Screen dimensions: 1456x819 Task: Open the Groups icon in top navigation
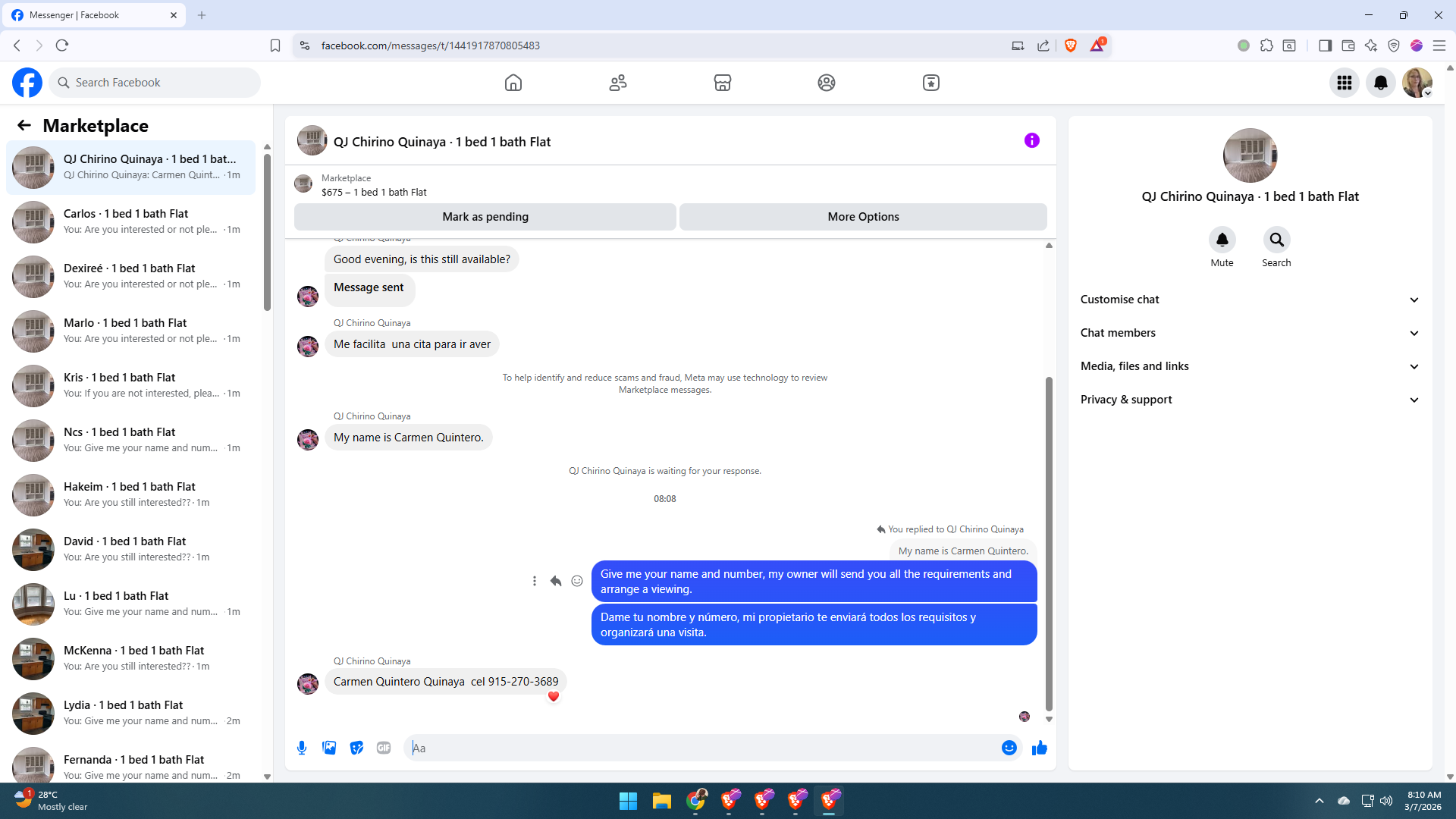click(x=827, y=83)
